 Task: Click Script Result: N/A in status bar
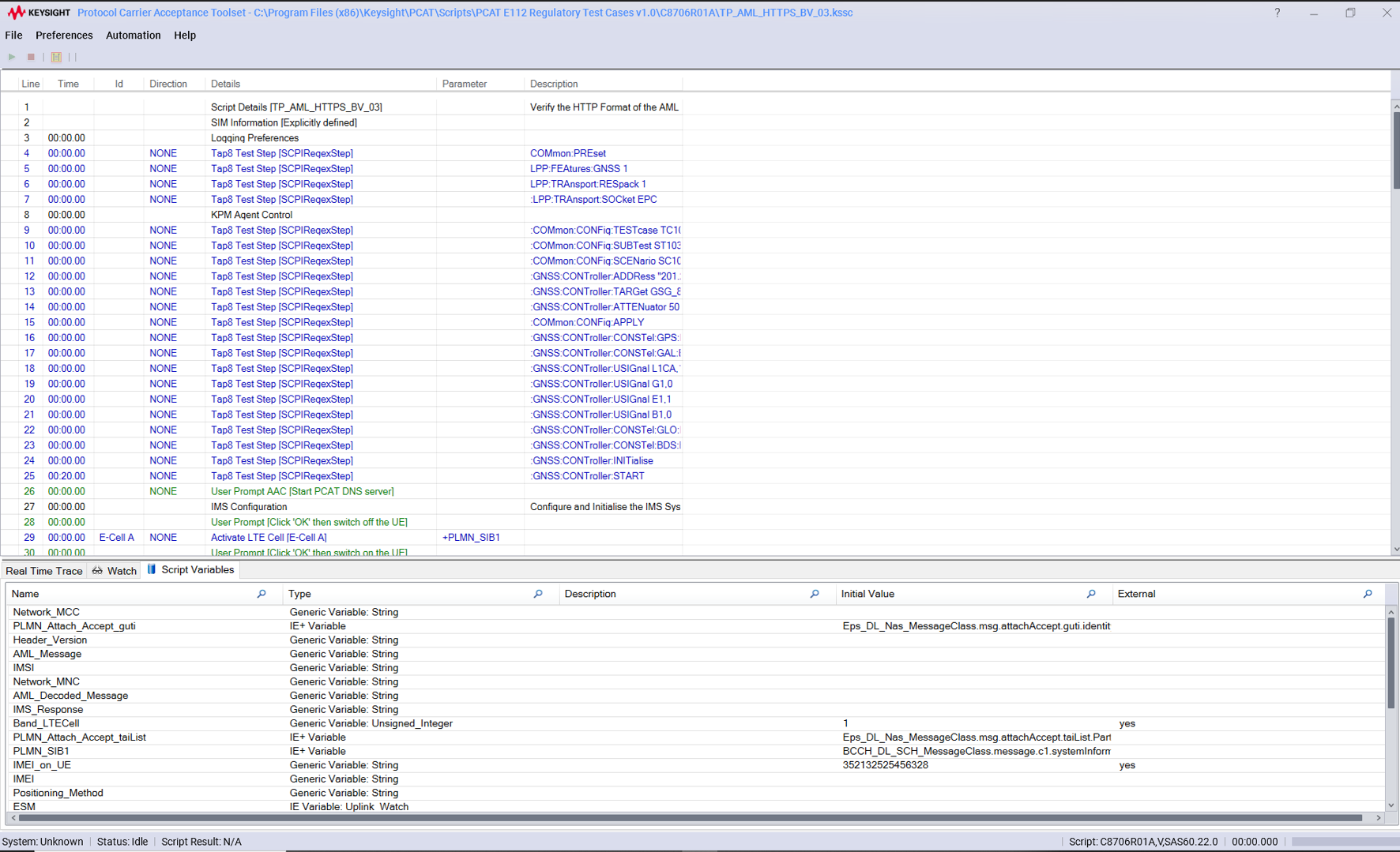coord(201,842)
